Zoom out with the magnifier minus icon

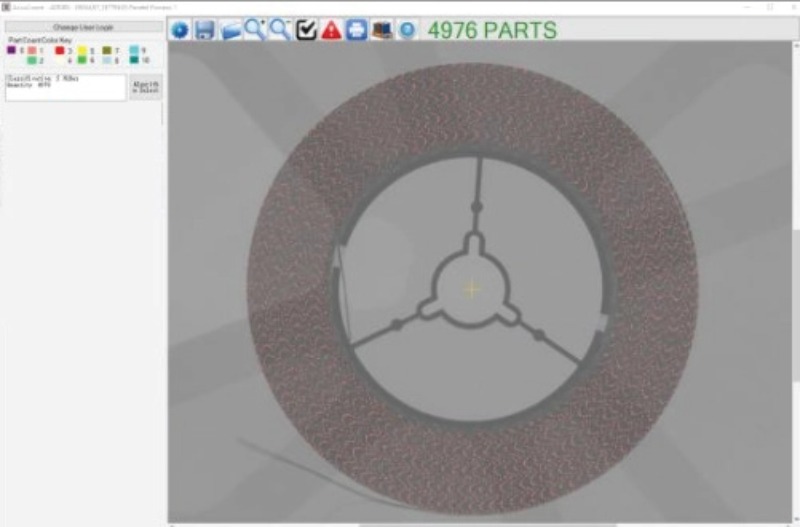[x=281, y=30]
